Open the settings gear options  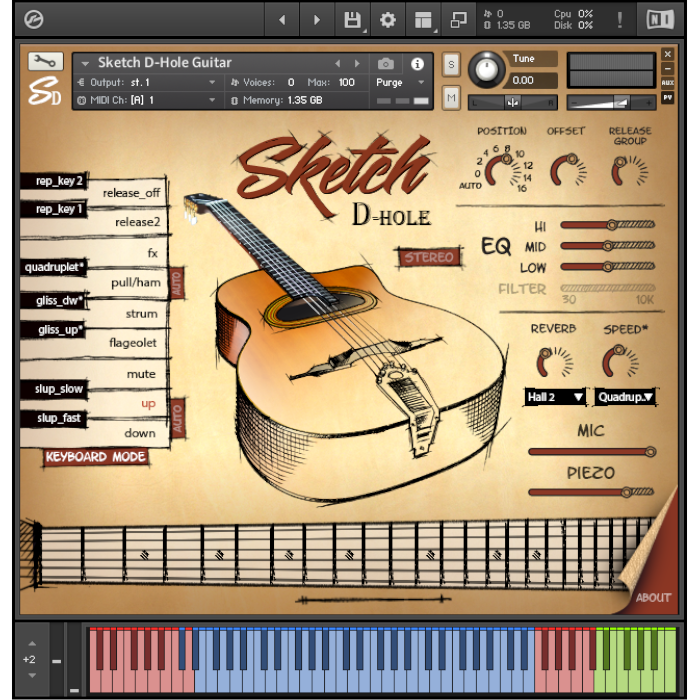[387, 20]
